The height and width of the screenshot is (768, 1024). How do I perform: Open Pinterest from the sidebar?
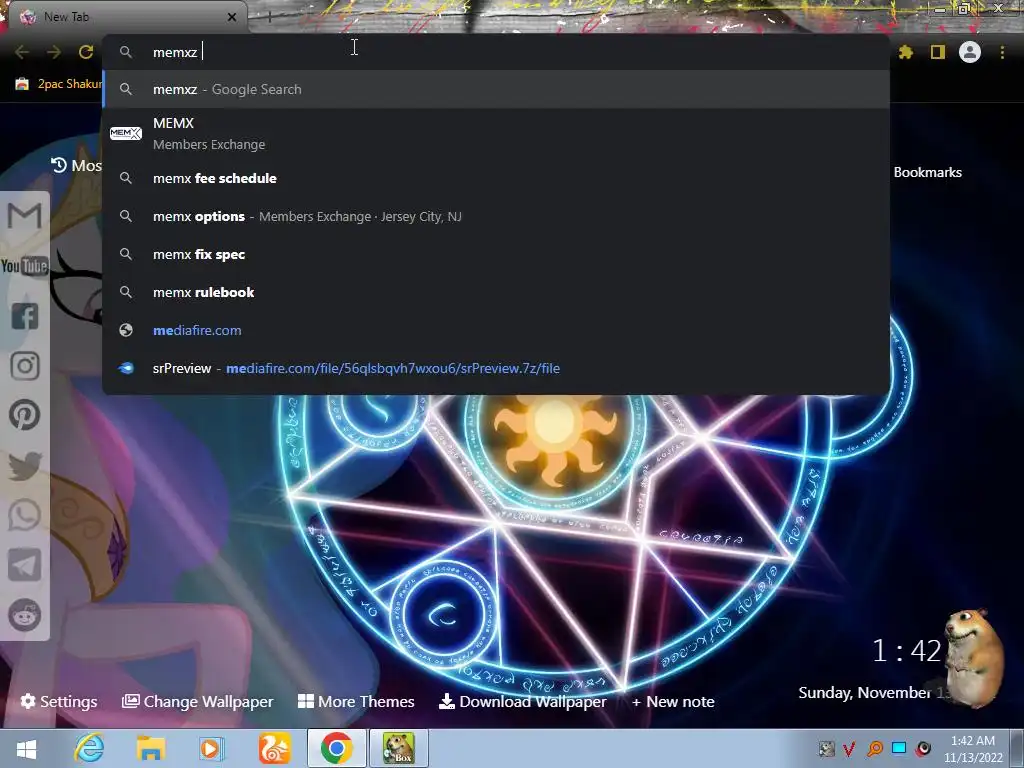click(x=25, y=415)
